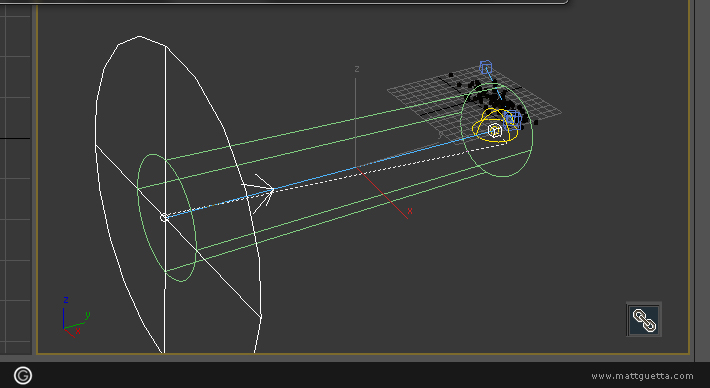The height and width of the screenshot is (388, 710).
Task: Select the yellow sphere gizmo
Action: coord(494,126)
